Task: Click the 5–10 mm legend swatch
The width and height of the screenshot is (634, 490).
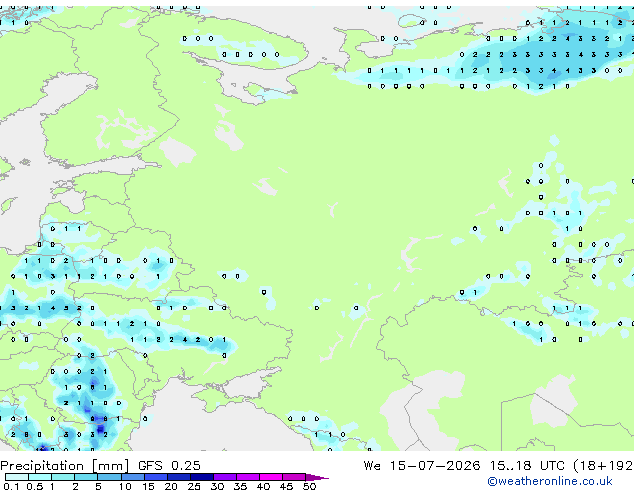Action: [x=109, y=477]
